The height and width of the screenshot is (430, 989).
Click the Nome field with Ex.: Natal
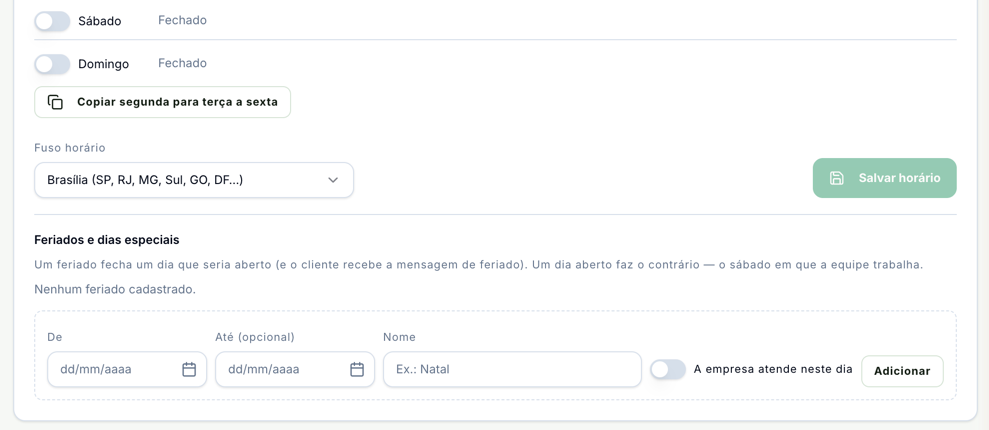[512, 369]
